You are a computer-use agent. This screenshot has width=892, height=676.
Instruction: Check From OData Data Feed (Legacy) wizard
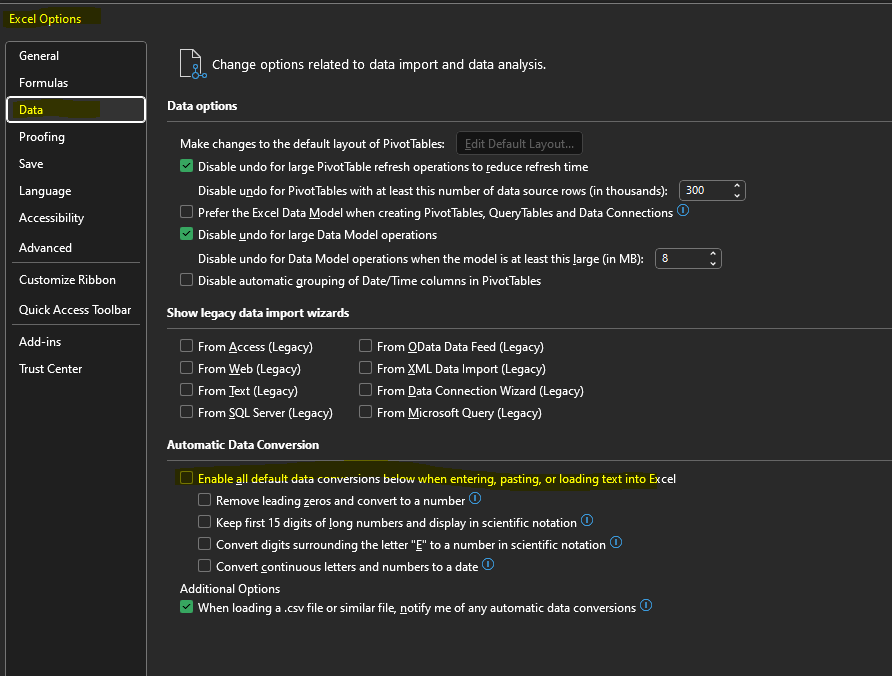pos(365,346)
